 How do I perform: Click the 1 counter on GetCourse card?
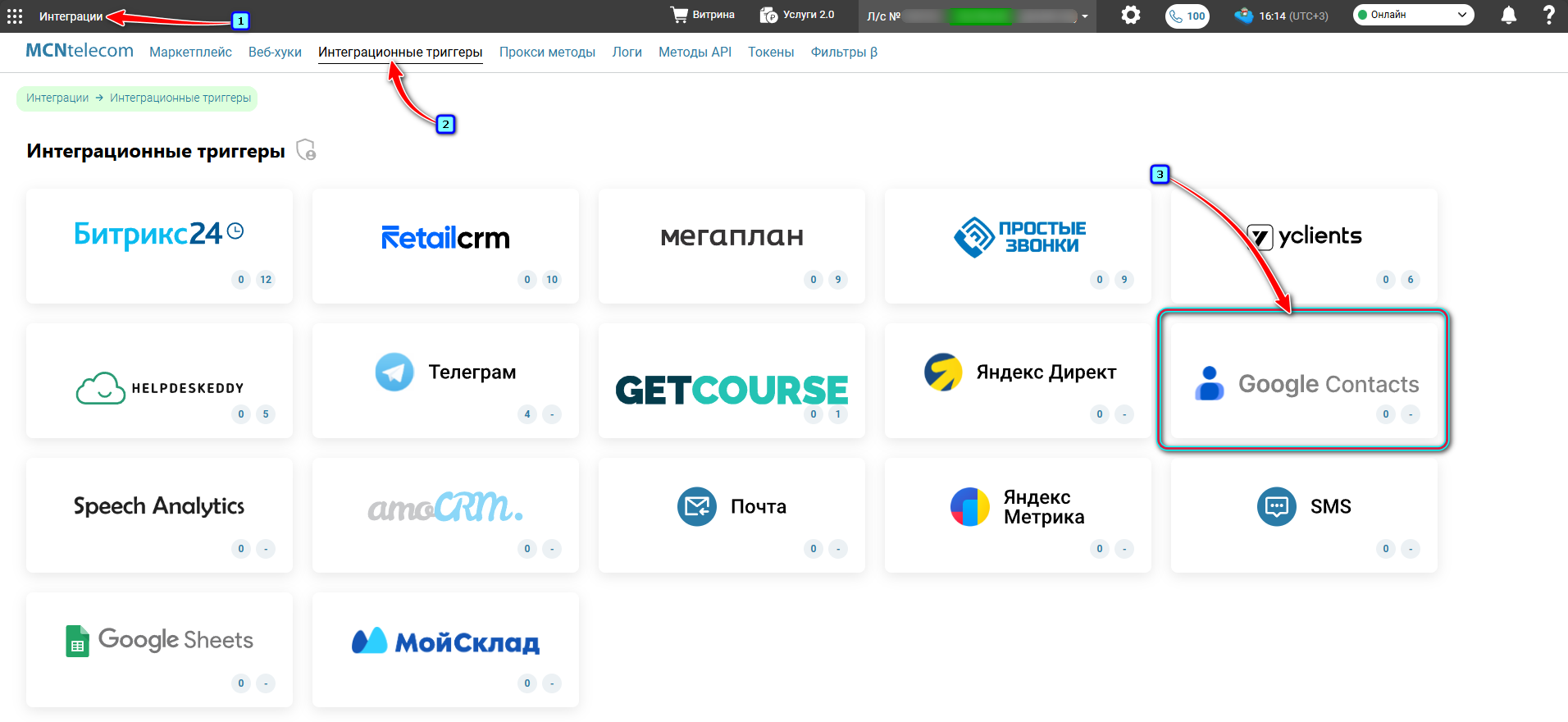point(838,414)
